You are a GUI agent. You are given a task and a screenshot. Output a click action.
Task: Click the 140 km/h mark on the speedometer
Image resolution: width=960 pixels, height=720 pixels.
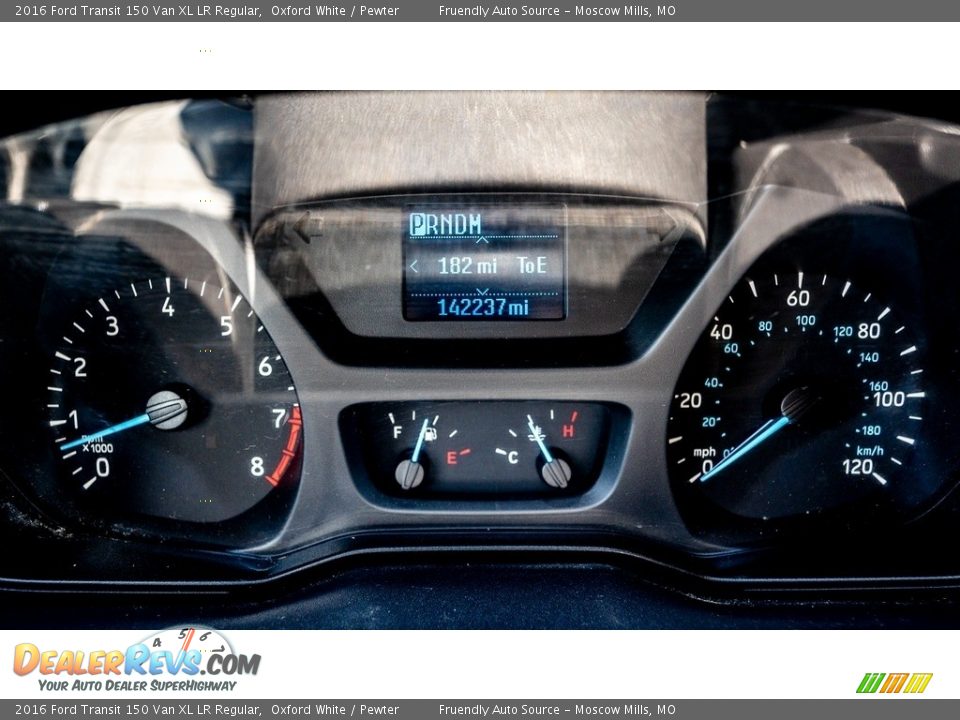[x=869, y=357]
